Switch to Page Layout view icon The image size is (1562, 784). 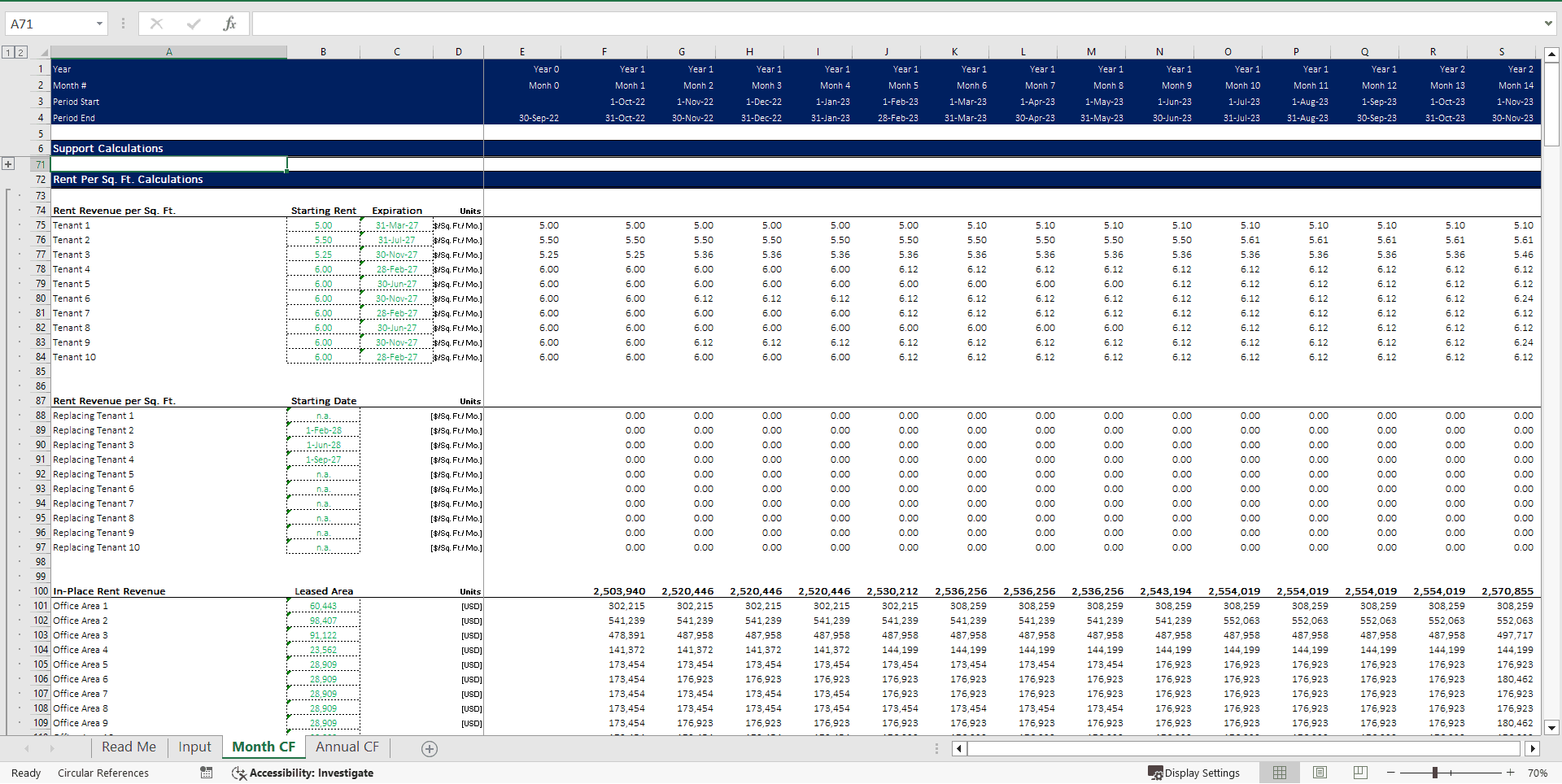(1320, 772)
